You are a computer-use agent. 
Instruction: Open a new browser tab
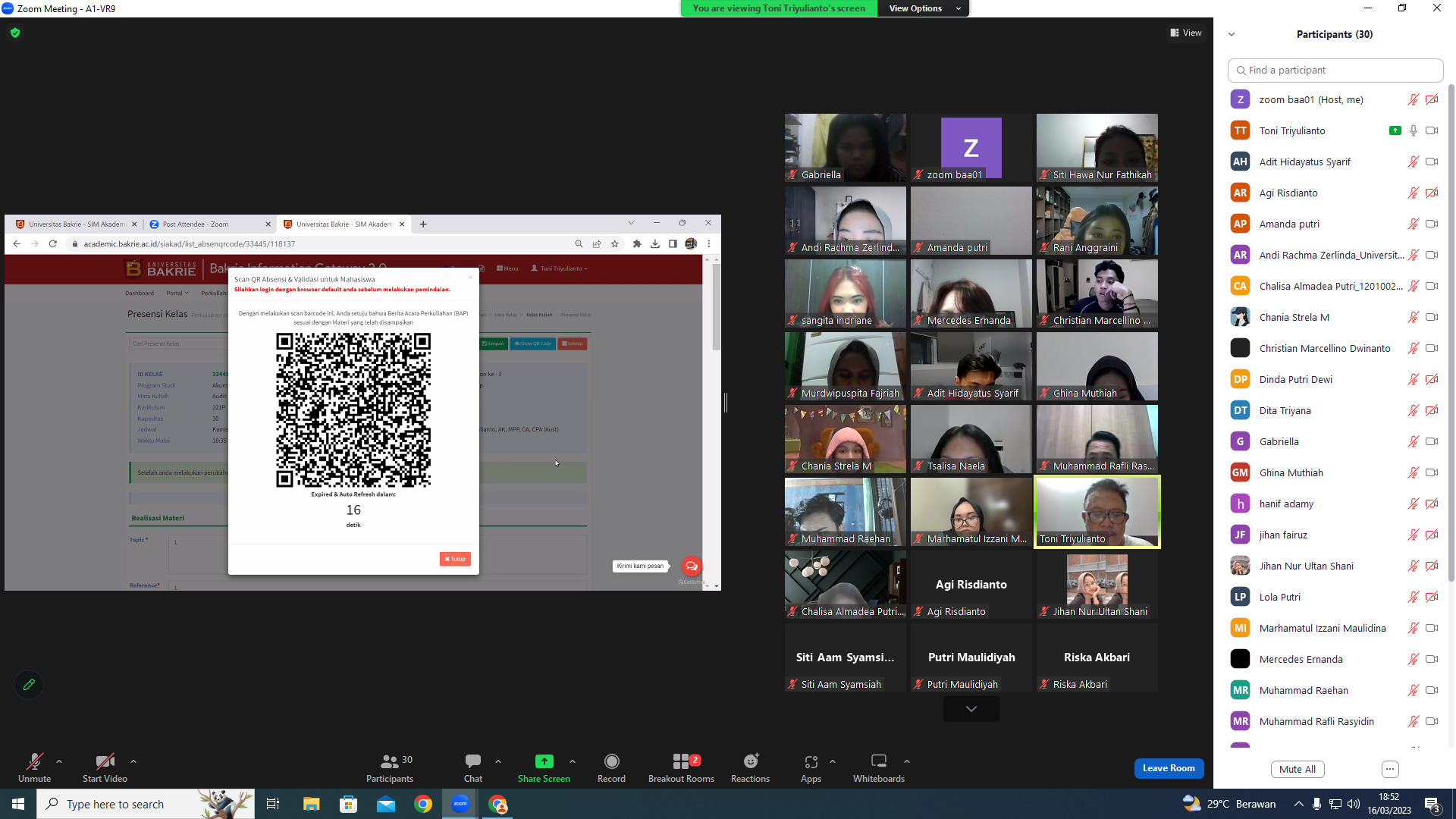tap(423, 224)
